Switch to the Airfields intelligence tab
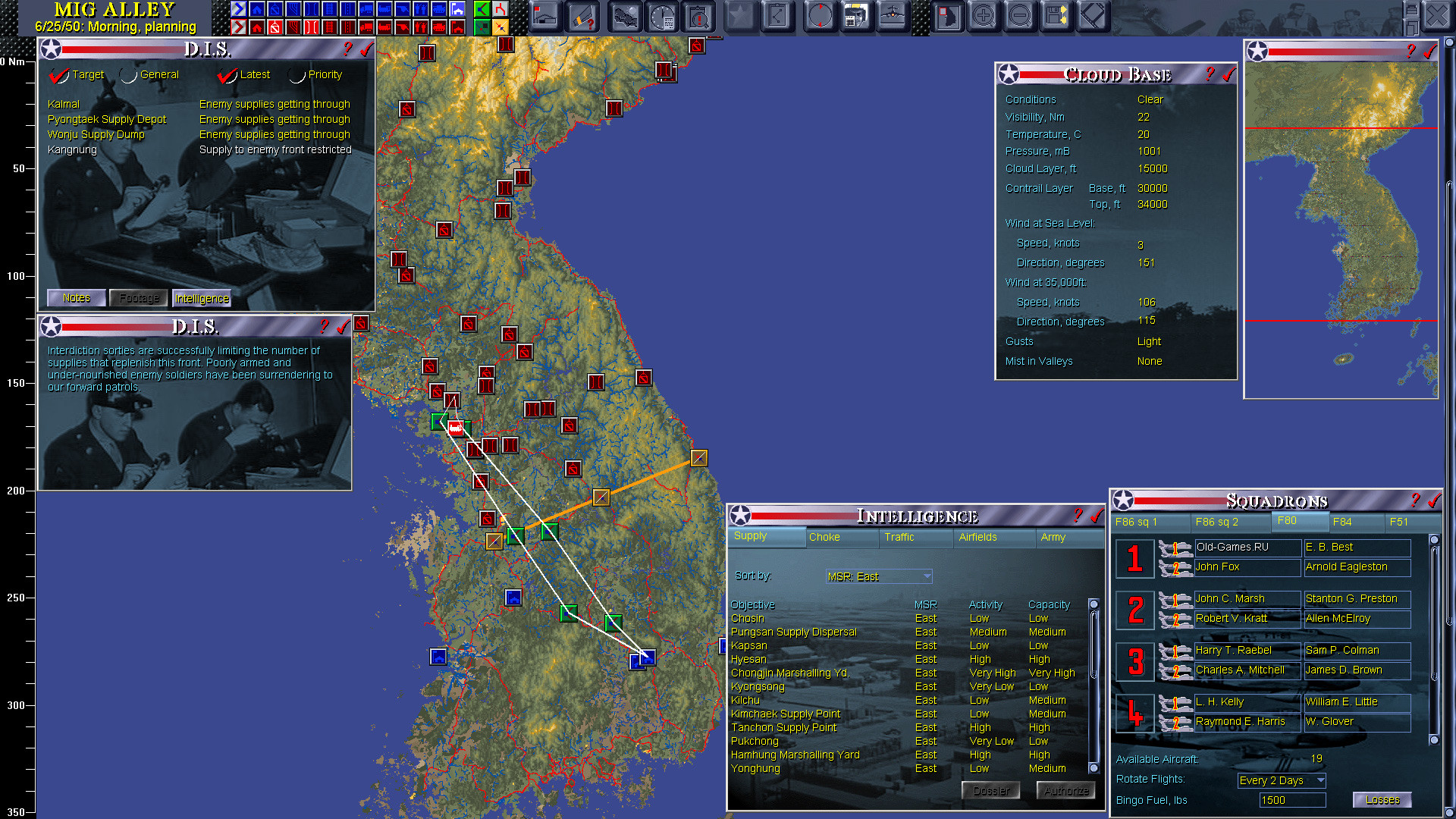 tap(977, 537)
